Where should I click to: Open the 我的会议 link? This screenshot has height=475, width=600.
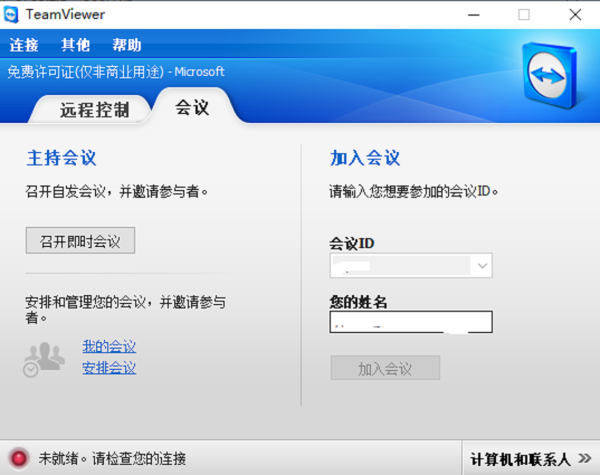point(109,346)
